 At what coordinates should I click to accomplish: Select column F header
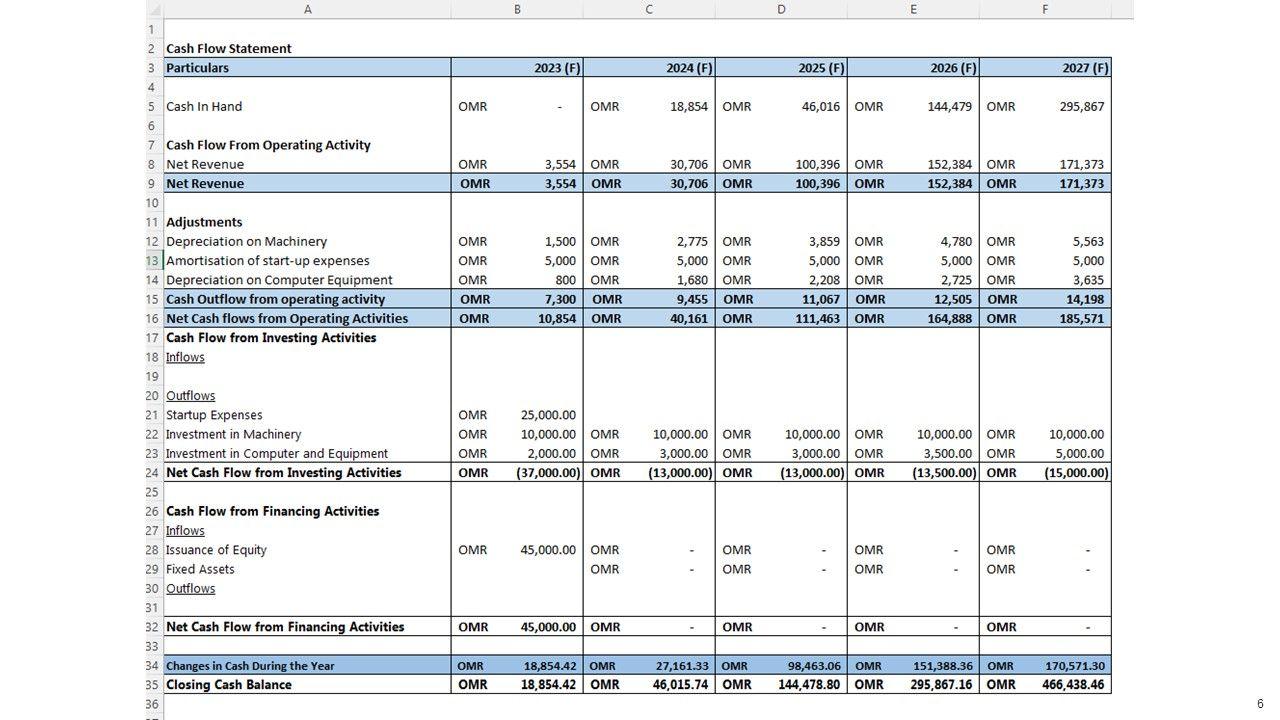coord(1045,9)
